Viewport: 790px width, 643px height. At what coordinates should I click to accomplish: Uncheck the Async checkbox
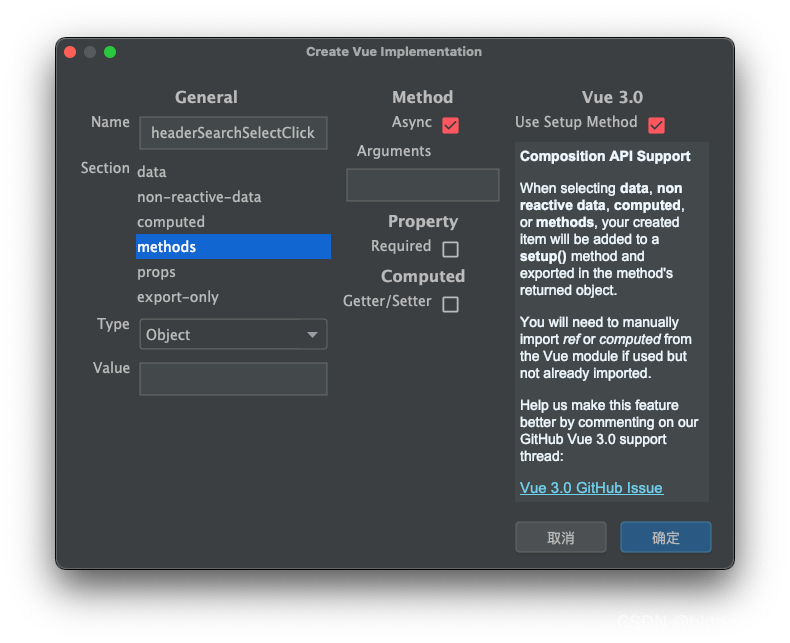pos(450,125)
